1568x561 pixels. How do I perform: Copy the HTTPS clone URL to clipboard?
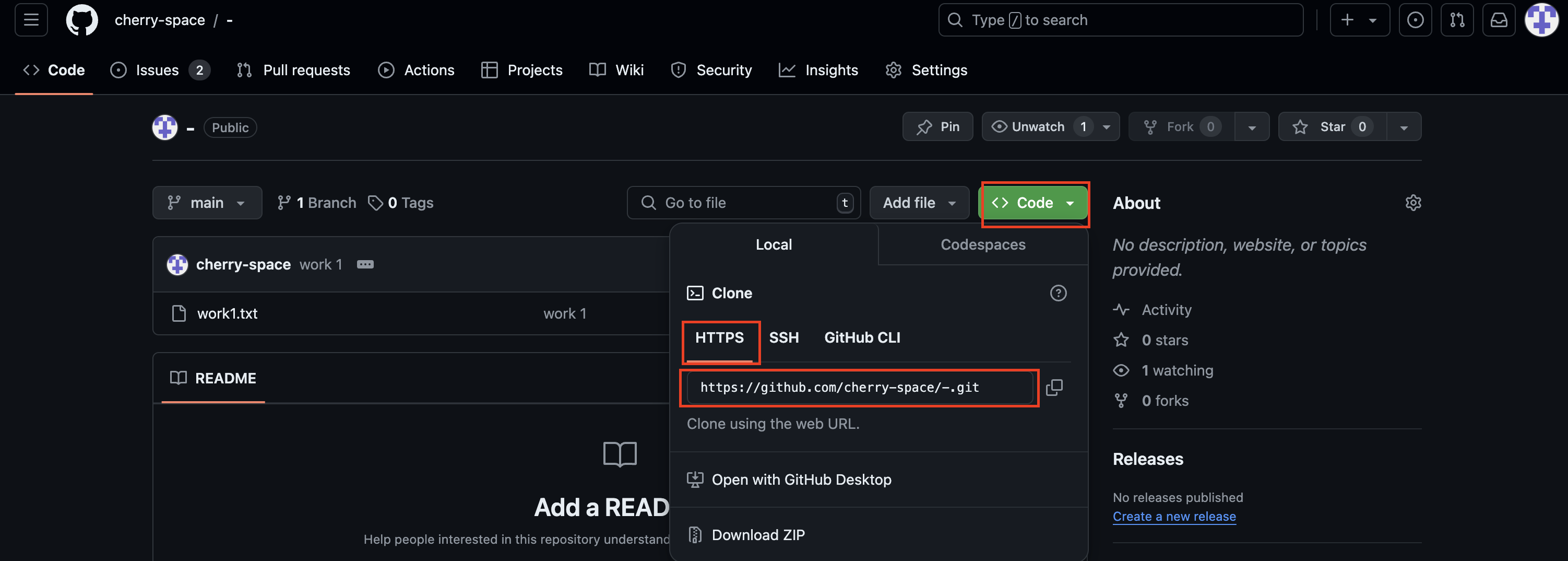click(x=1054, y=388)
